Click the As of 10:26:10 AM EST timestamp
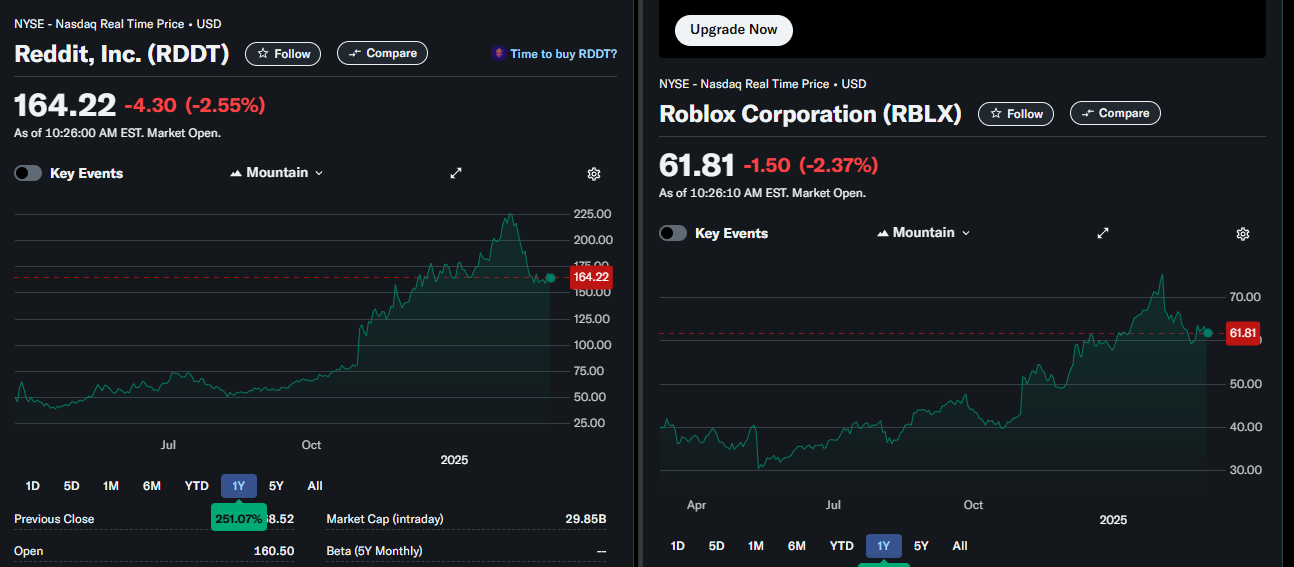The image size is (1294, 567). pyautogui.click(x=762, y=193)
